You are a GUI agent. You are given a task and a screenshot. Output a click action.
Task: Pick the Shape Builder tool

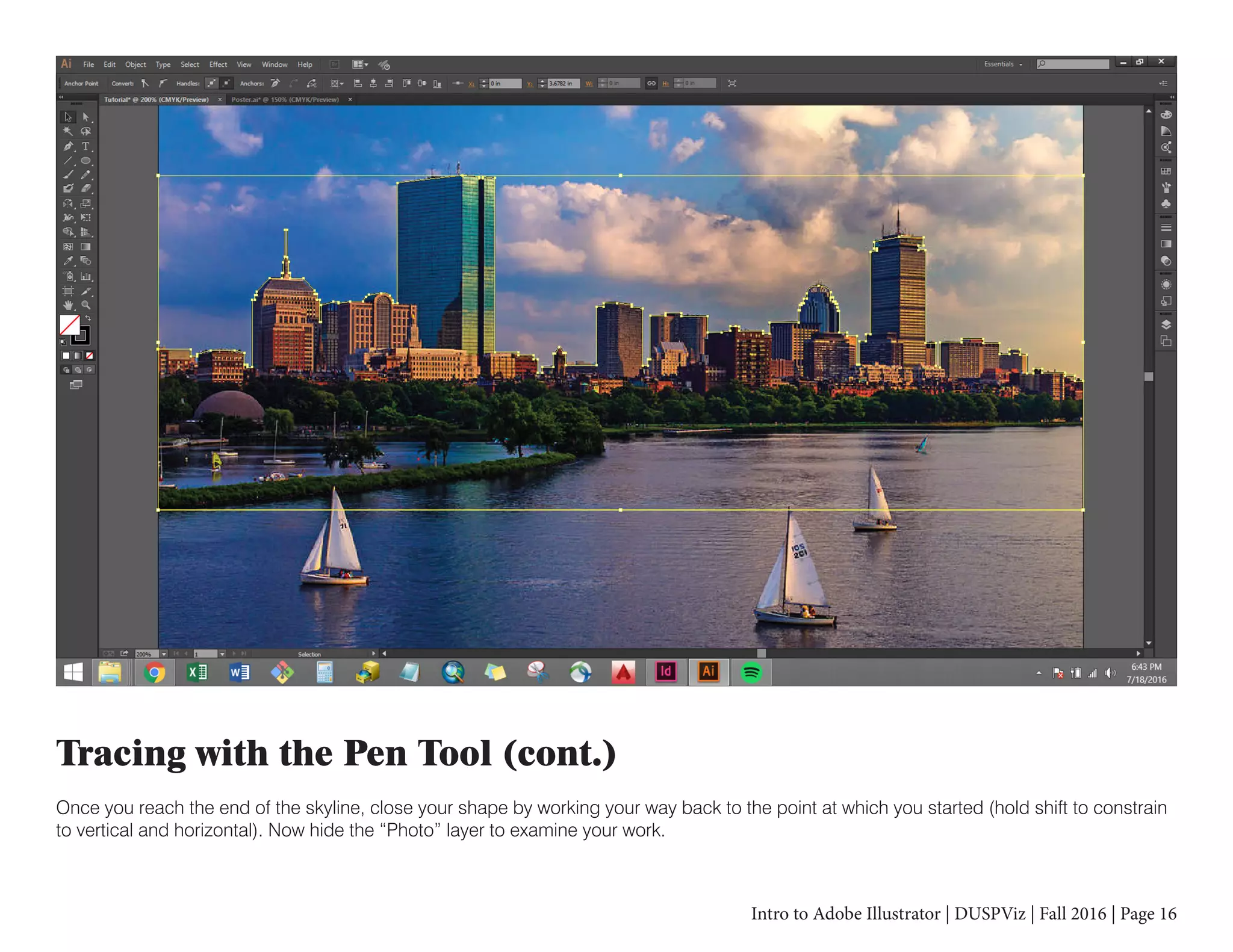[68, 232]
